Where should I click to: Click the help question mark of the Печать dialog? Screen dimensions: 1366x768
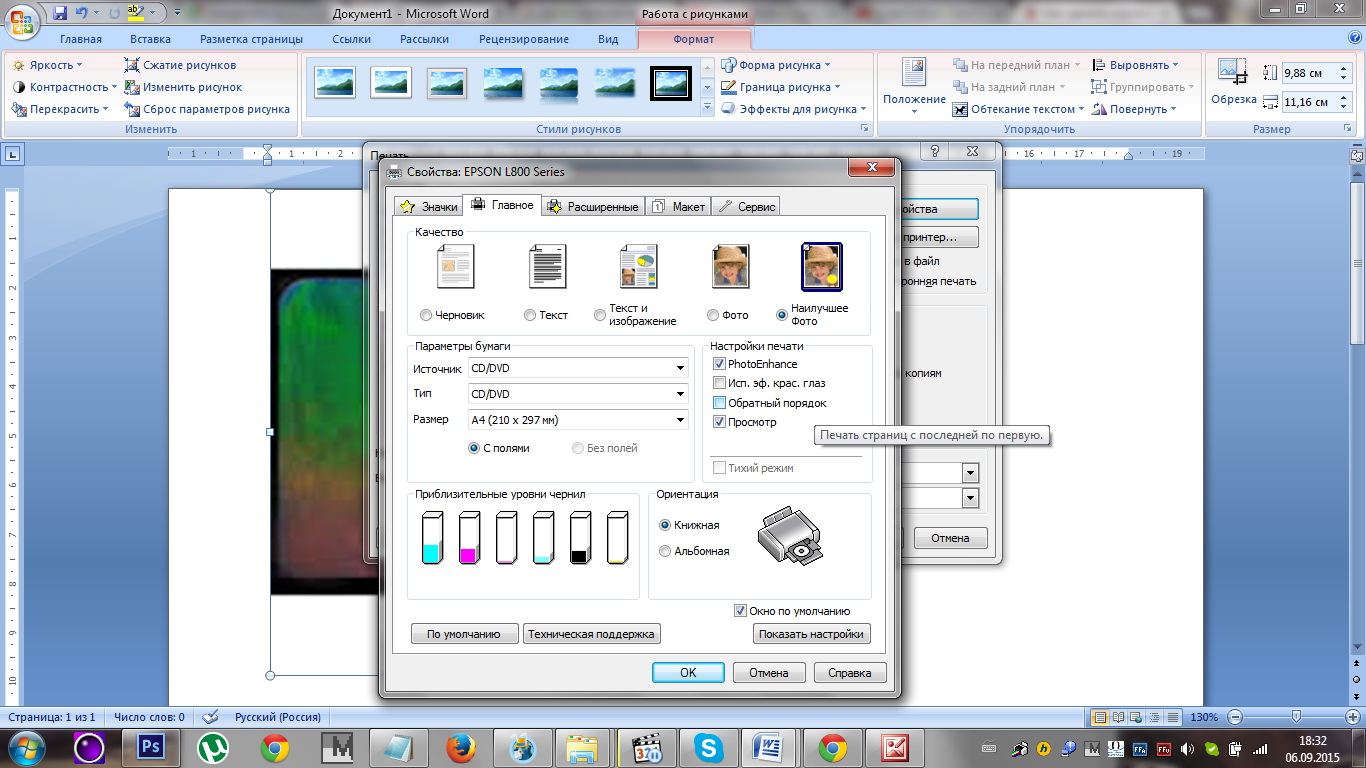tap(935, 151)
